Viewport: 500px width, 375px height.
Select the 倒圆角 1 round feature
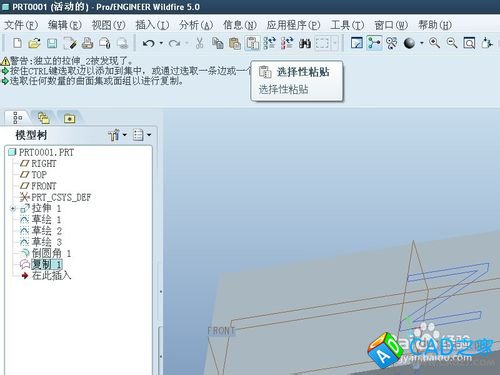[46, 254]
